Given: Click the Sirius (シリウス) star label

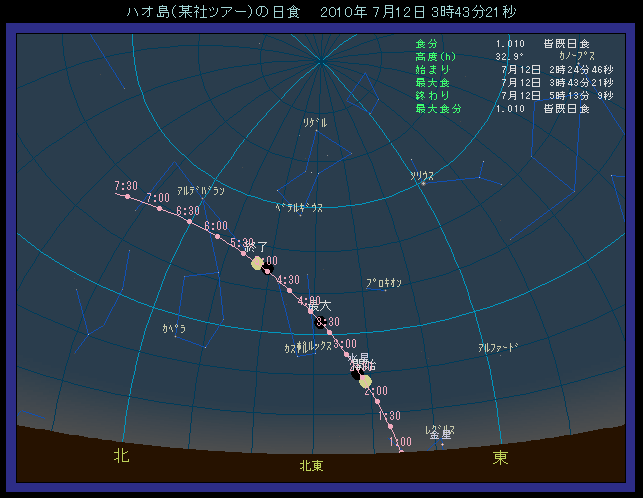Looking at the screenshot, I should [x=422, y=175].
